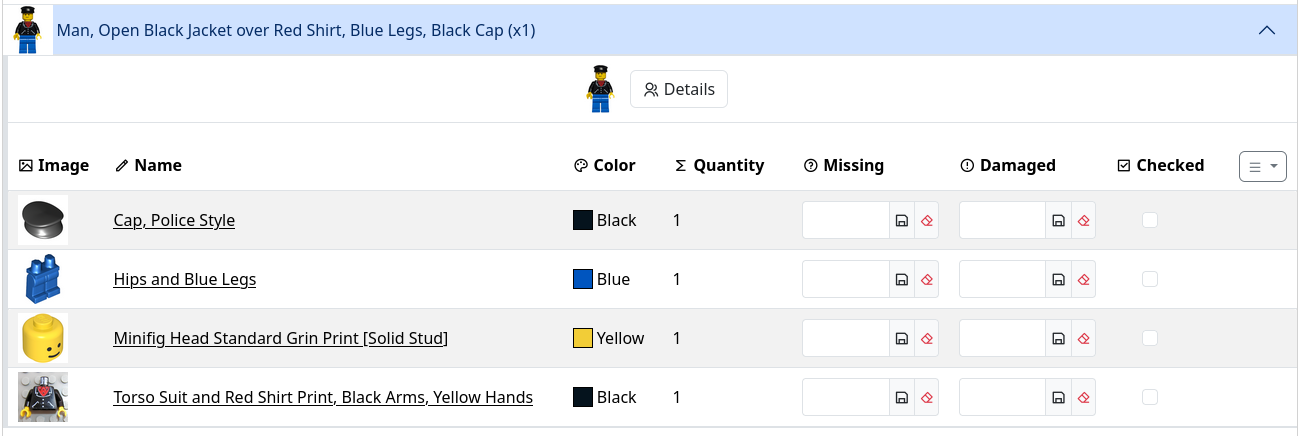
Task: Mark Hips and Blue Legs as checked
Action: click(1150, 279)
